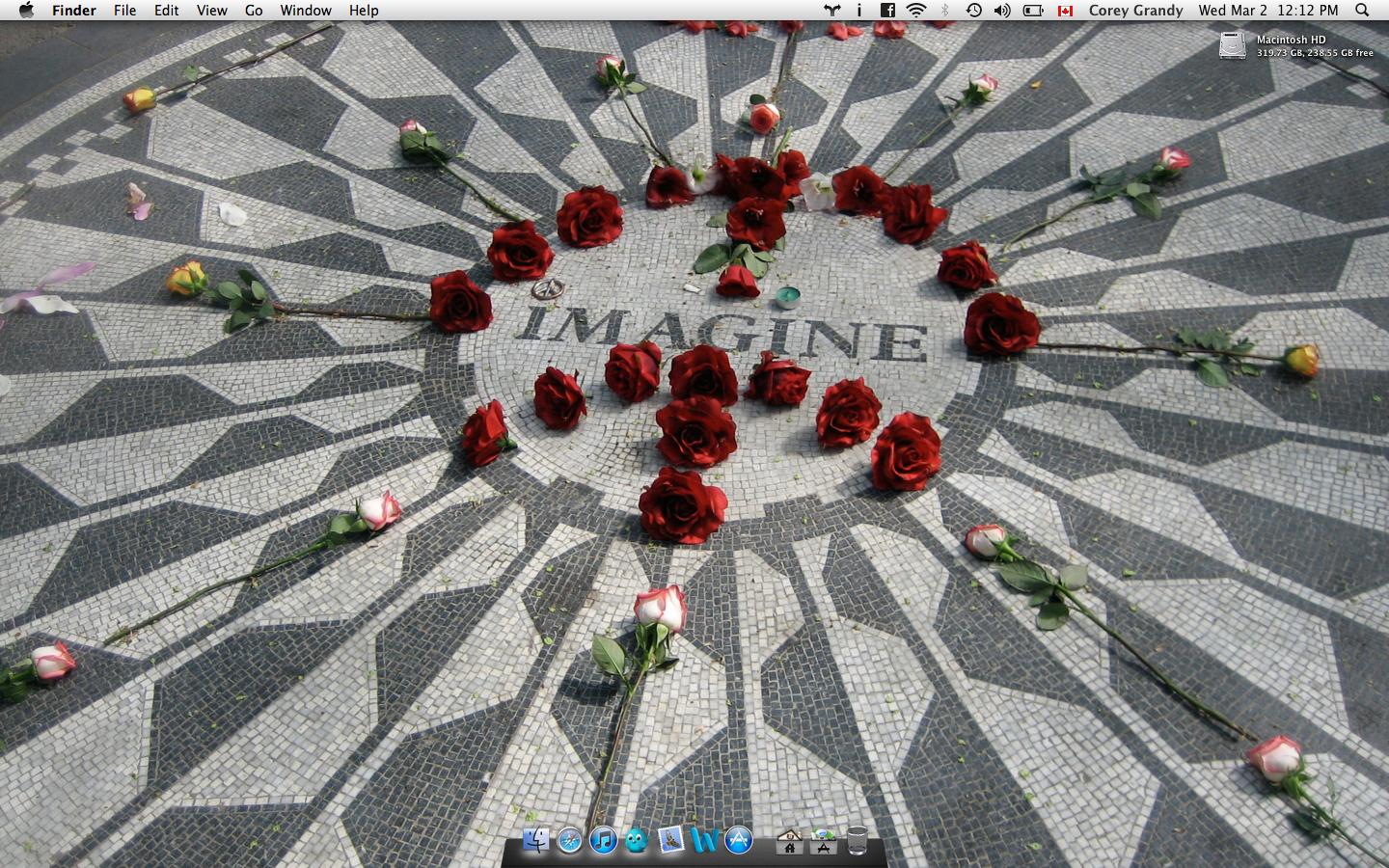
Task: Open the battery status menu
Action: click(1033, 10)
